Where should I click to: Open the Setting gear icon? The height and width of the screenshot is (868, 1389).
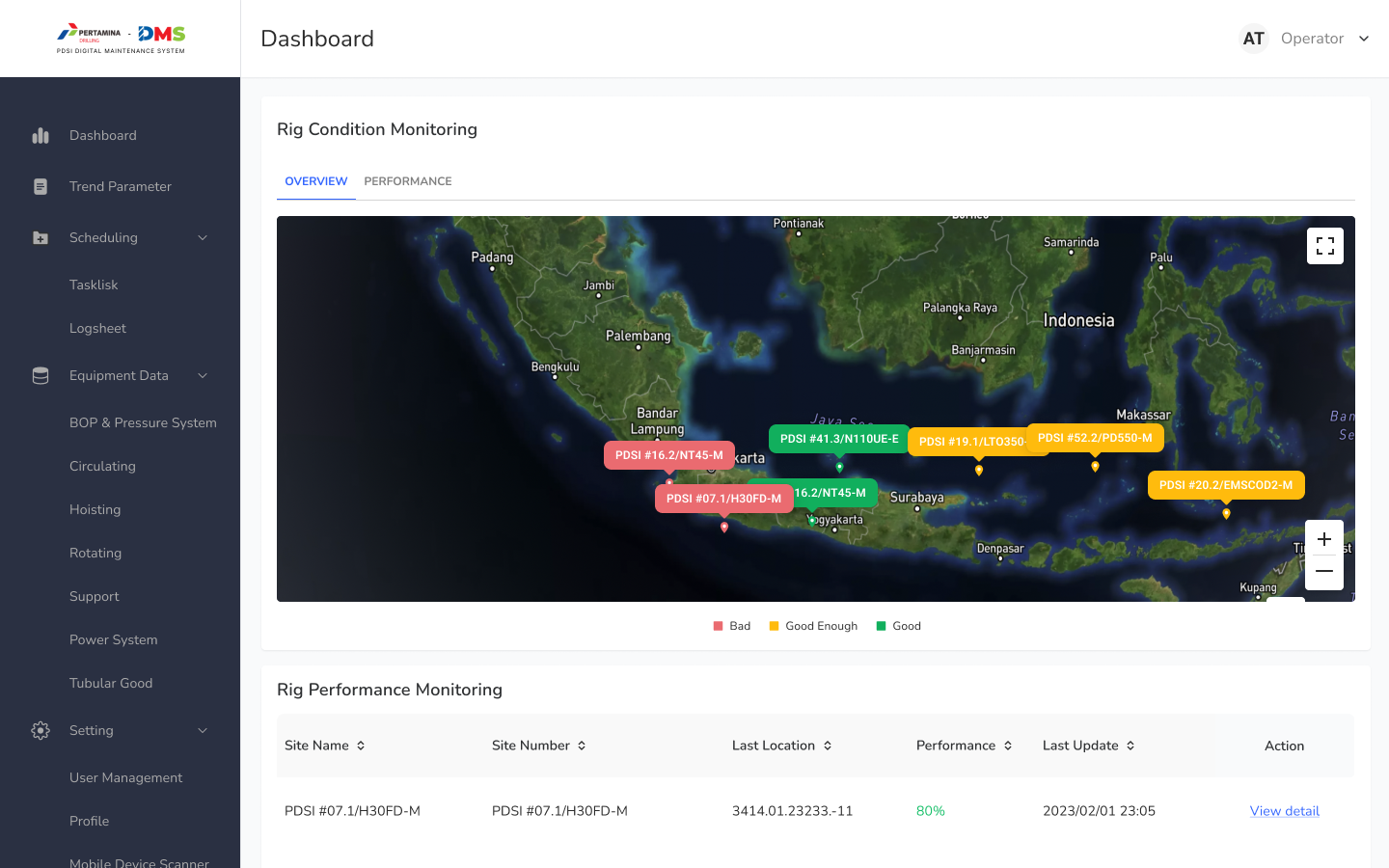pos(40,730)
